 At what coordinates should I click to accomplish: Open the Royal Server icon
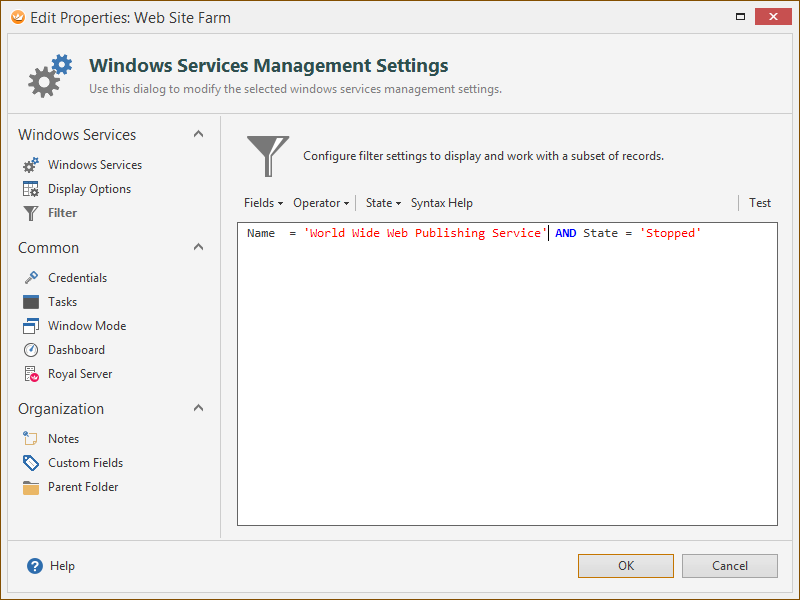(x=31, y=373)
